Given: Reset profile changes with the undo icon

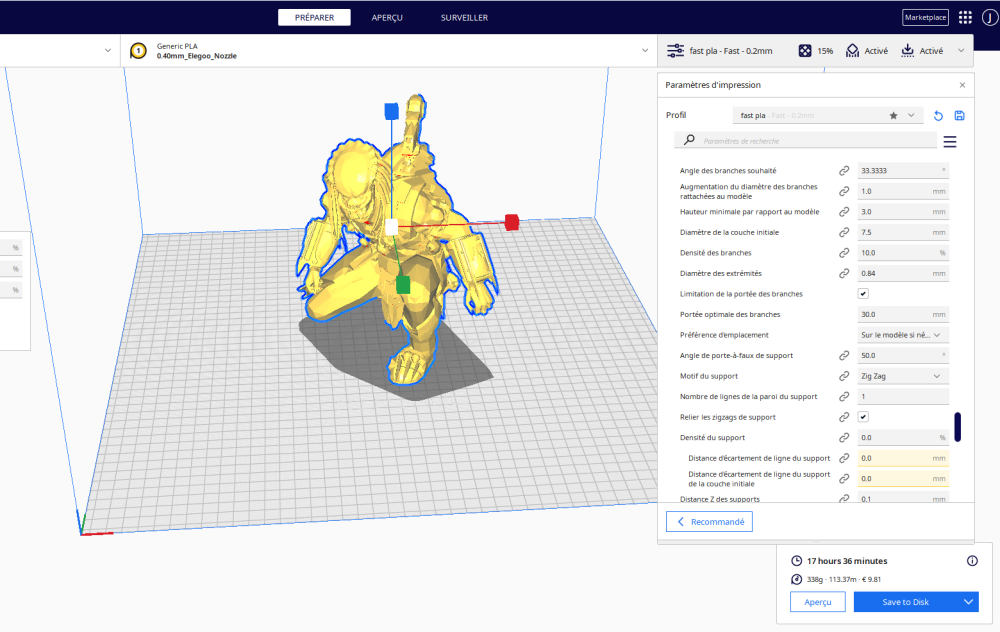Looking at the screenshot, I should [x=938, y=115].
